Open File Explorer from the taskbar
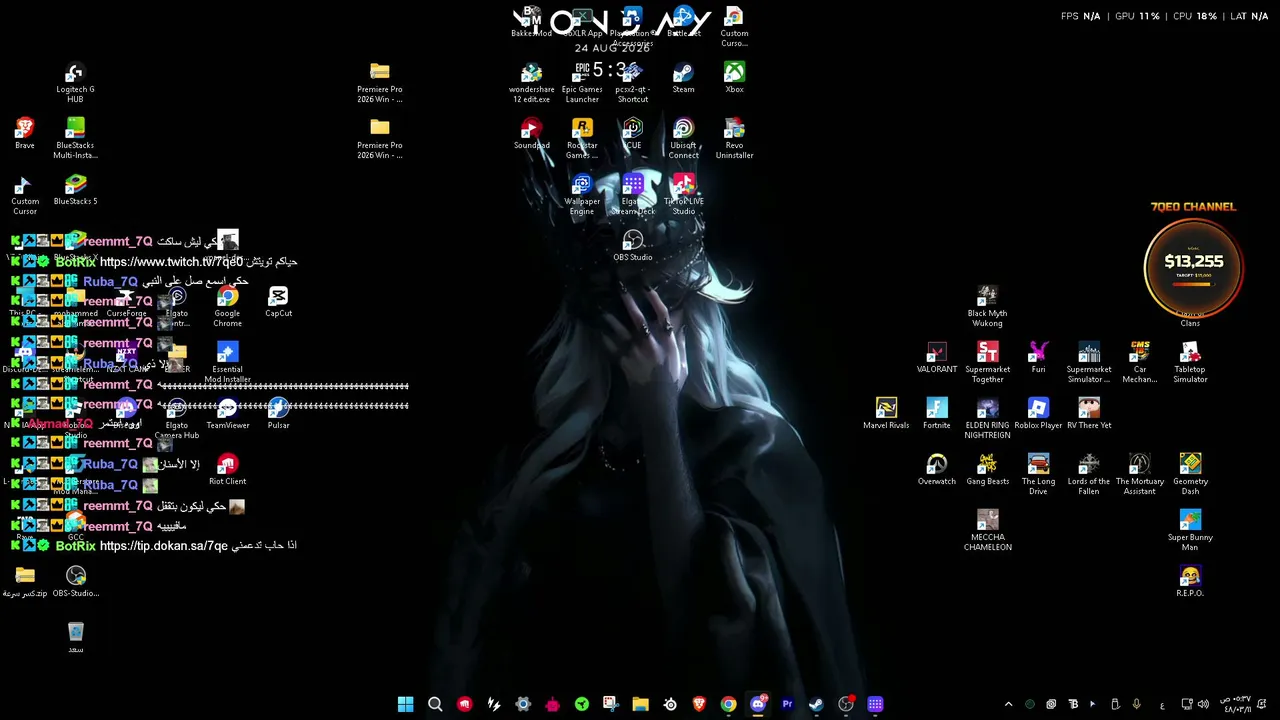1280x720 pixels. coord(640,704)
